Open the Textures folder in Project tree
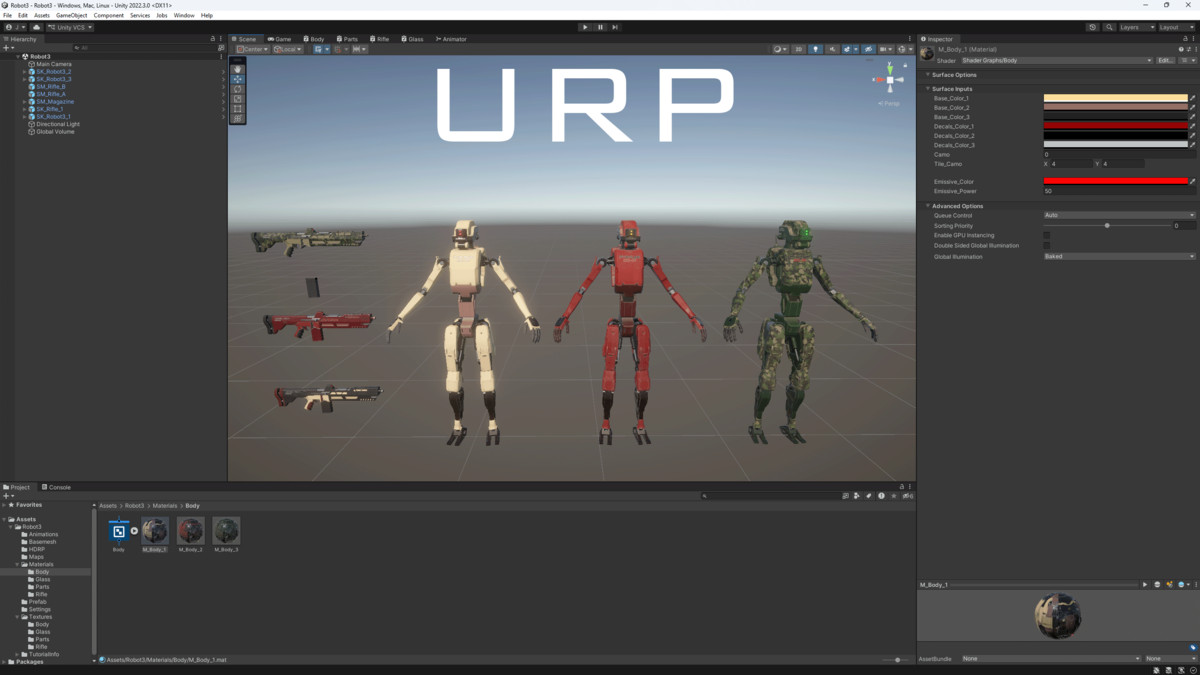 39,617
